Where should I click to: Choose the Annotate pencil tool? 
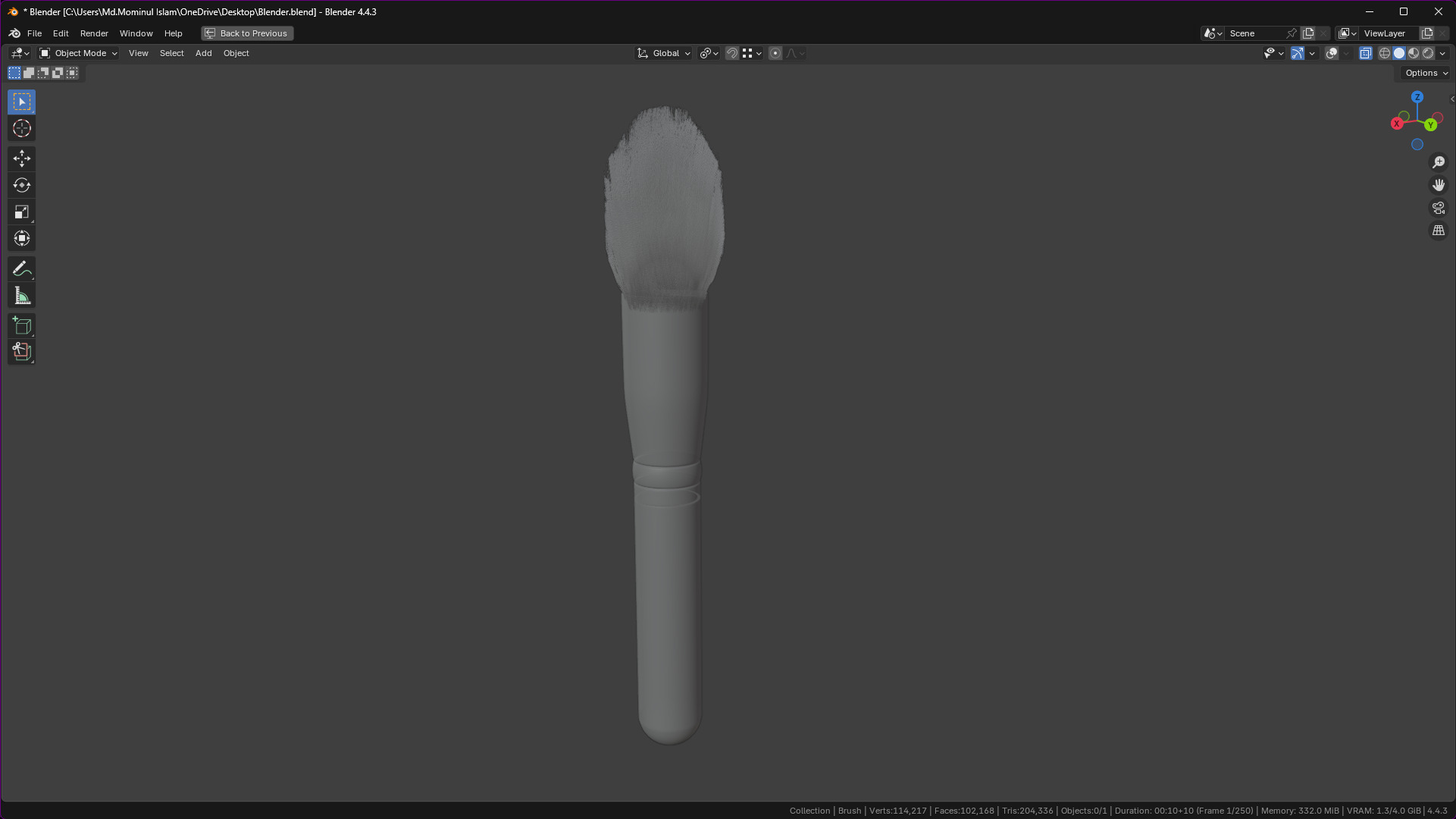(x=21, y=269)
